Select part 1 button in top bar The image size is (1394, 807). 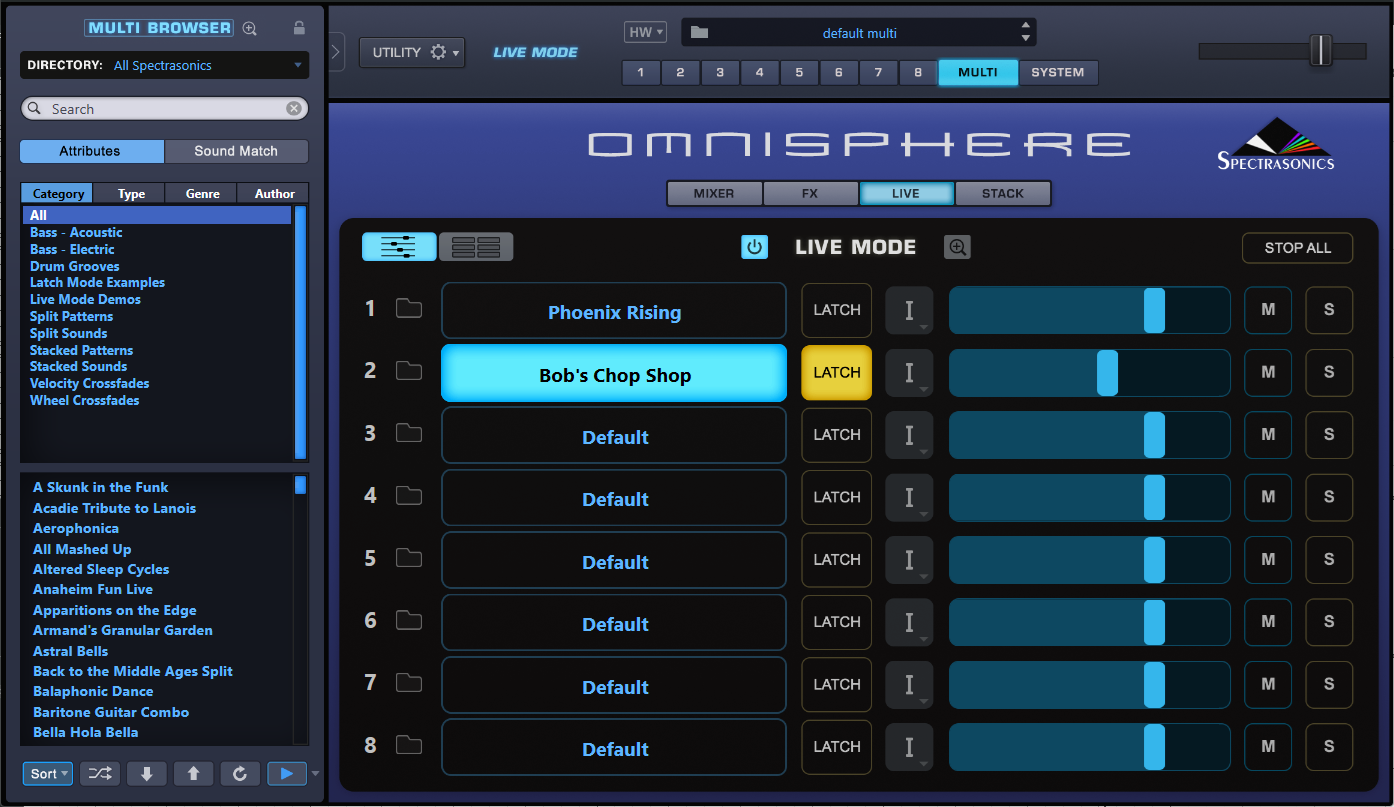[641, 72]
